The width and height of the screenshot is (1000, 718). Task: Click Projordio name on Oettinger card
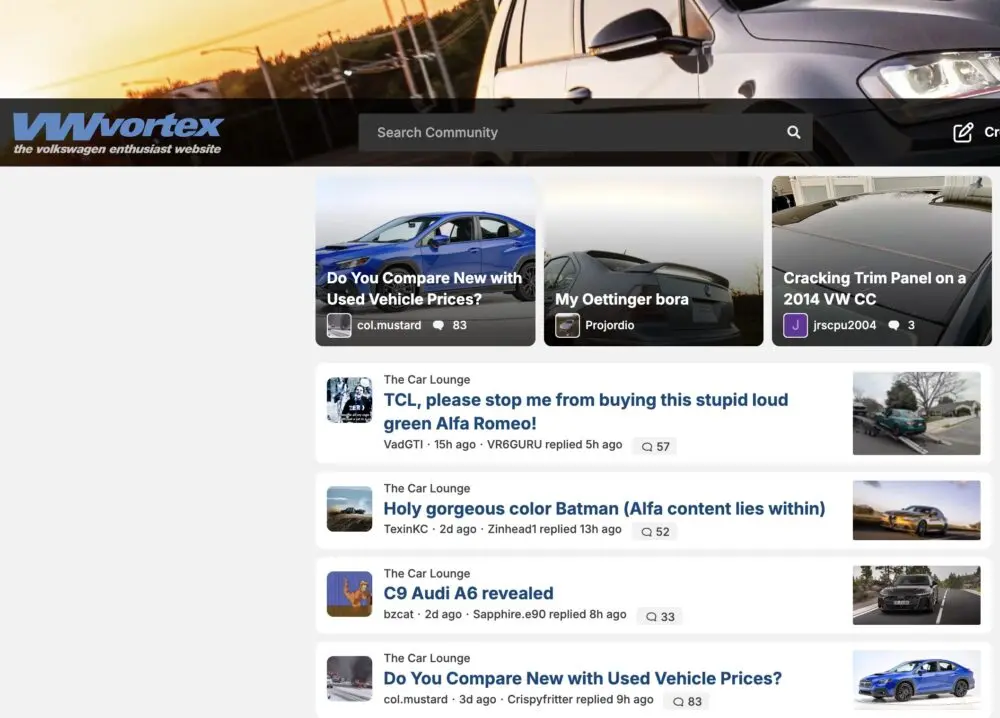(610, 325)
